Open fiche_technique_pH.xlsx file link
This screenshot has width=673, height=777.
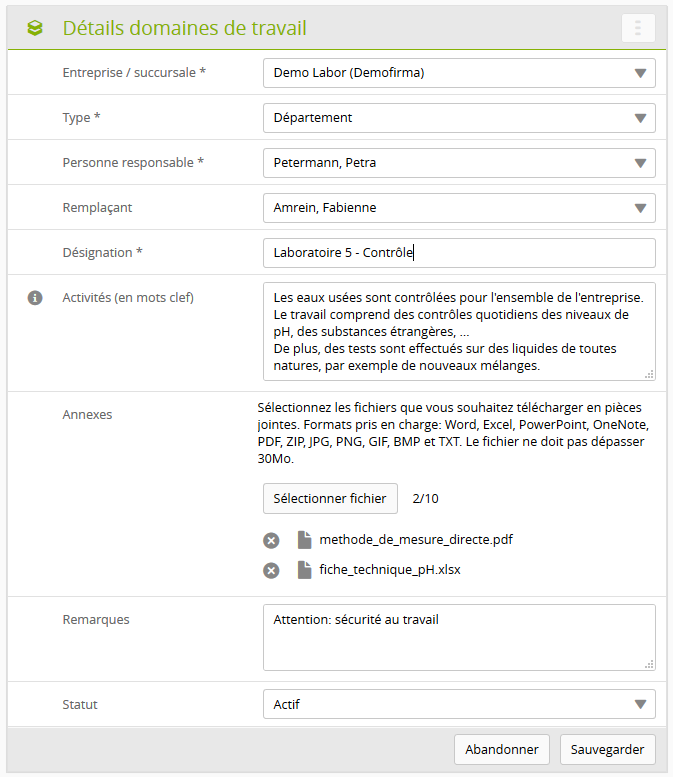tap(390, 571)
